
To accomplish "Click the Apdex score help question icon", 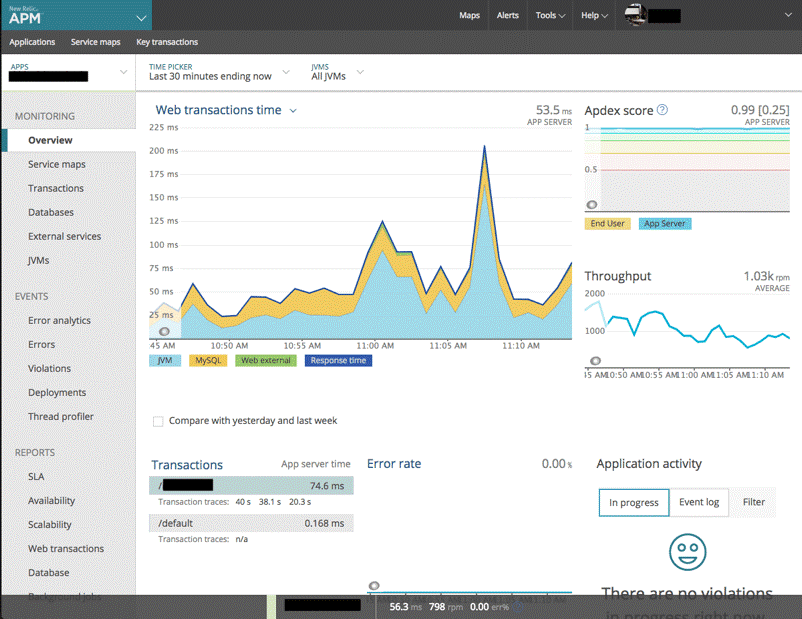I will click(662, 111).
